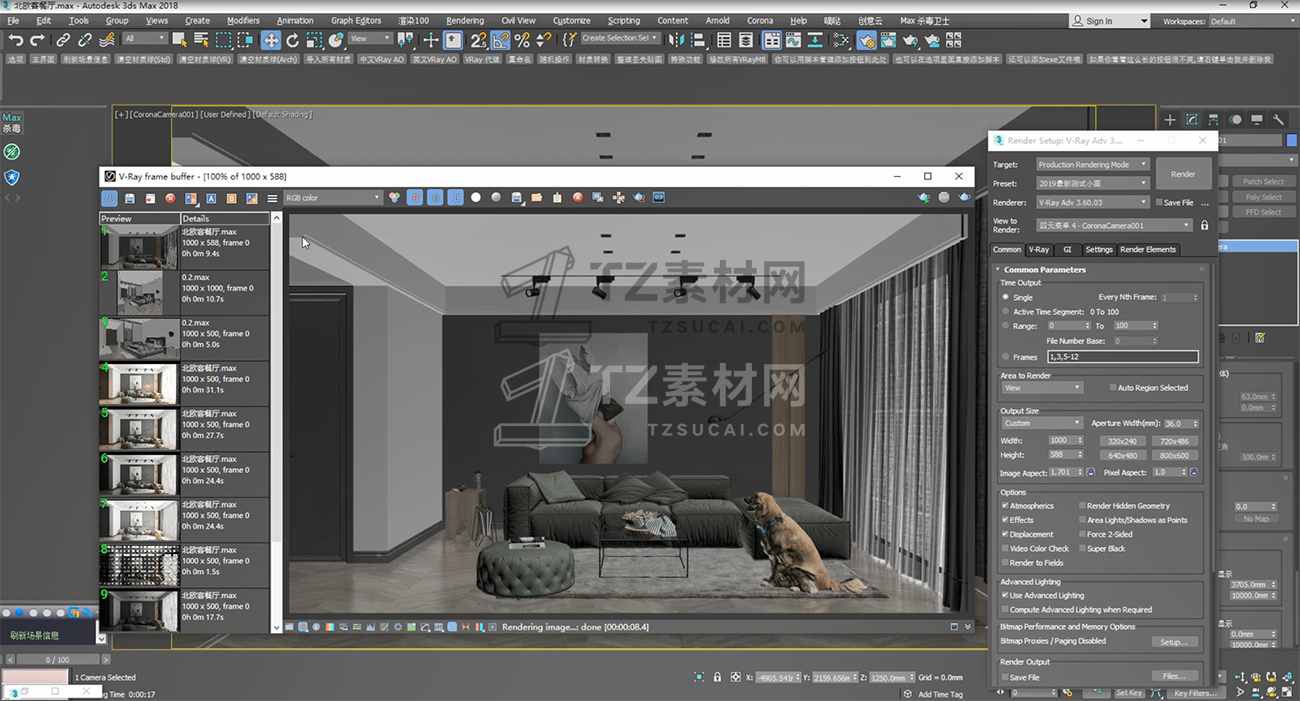Open the Area to Render View dropdown

pos(1042,388)
